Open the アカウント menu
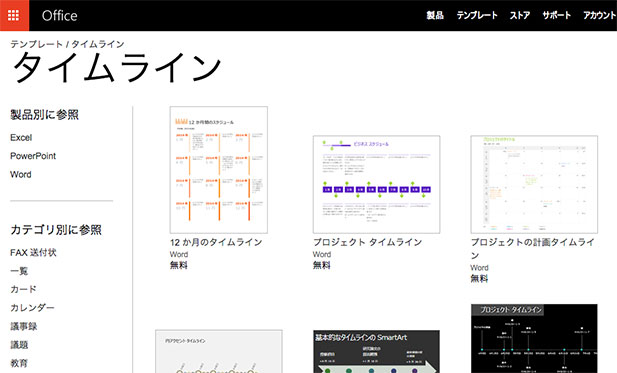Image resolution: width=617 pixels, height=373 pixels. (600, 15)
